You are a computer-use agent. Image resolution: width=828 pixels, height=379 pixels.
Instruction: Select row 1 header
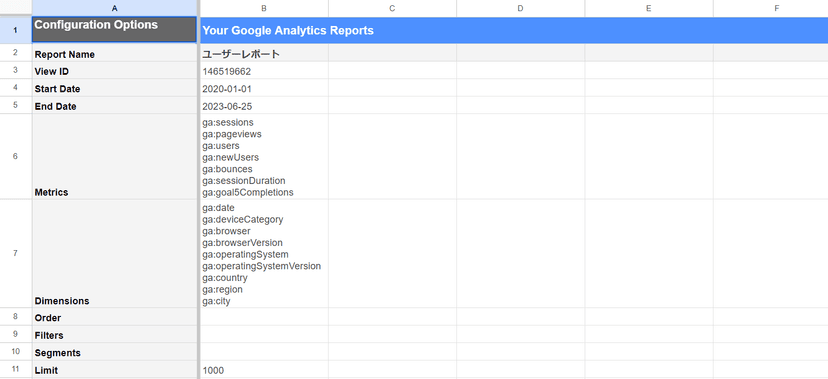[x=15, y=30]
